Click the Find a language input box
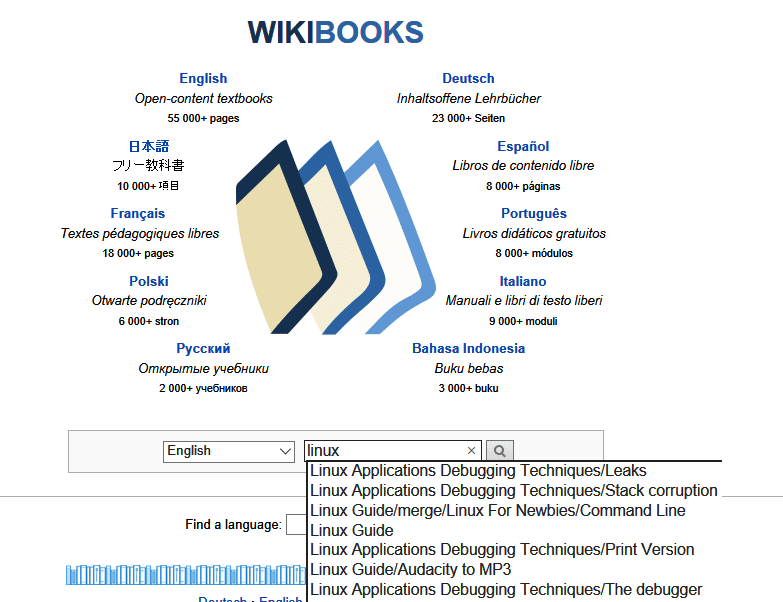 (296, 525)
